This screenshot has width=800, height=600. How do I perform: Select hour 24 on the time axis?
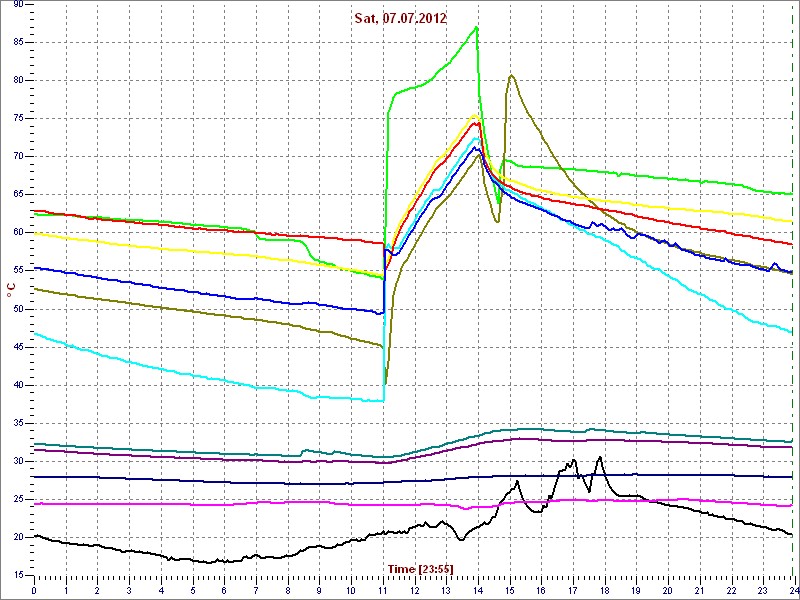tap(794, 591)
